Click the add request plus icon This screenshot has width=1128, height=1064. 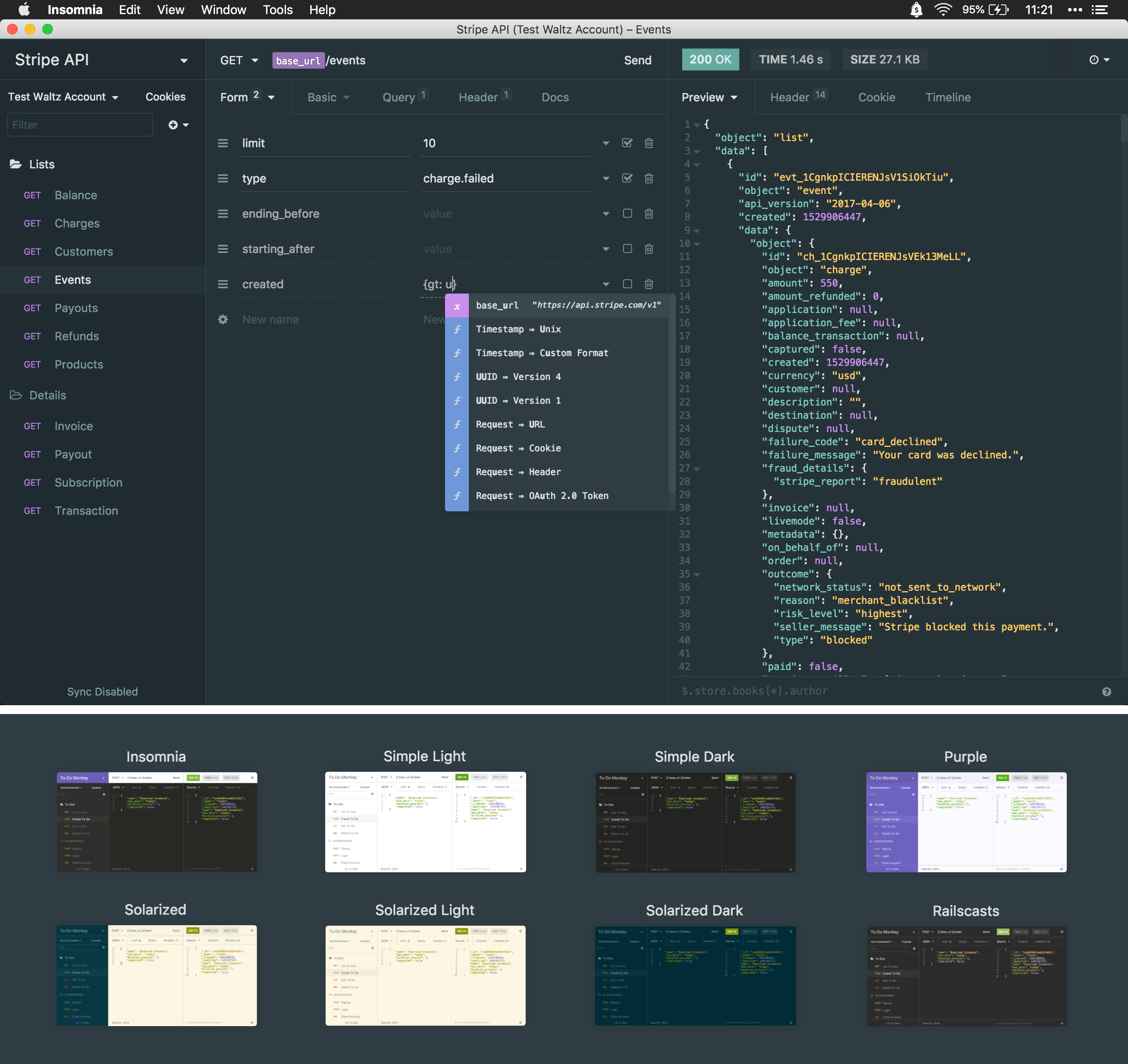(x=174, y=125)
